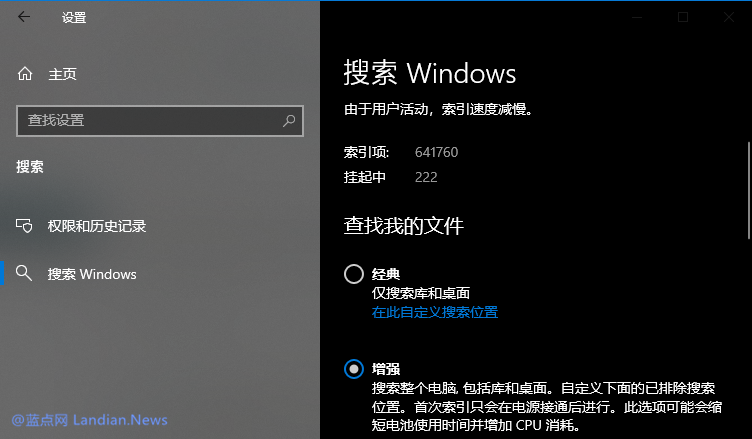This screenshot has width=752, height=439.
Task: Click the 仅搜索库和桌面 description
Action: point(421,293)
